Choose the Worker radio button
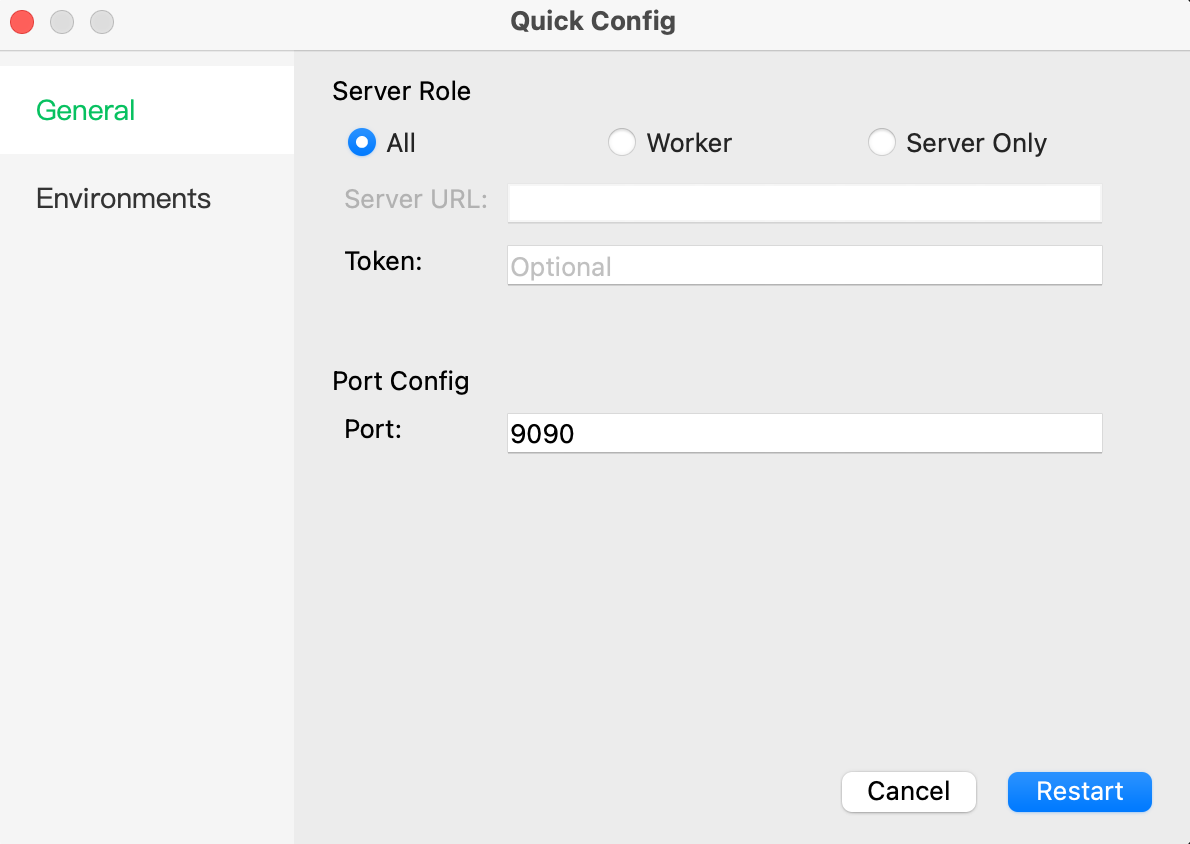 [621, 142]
